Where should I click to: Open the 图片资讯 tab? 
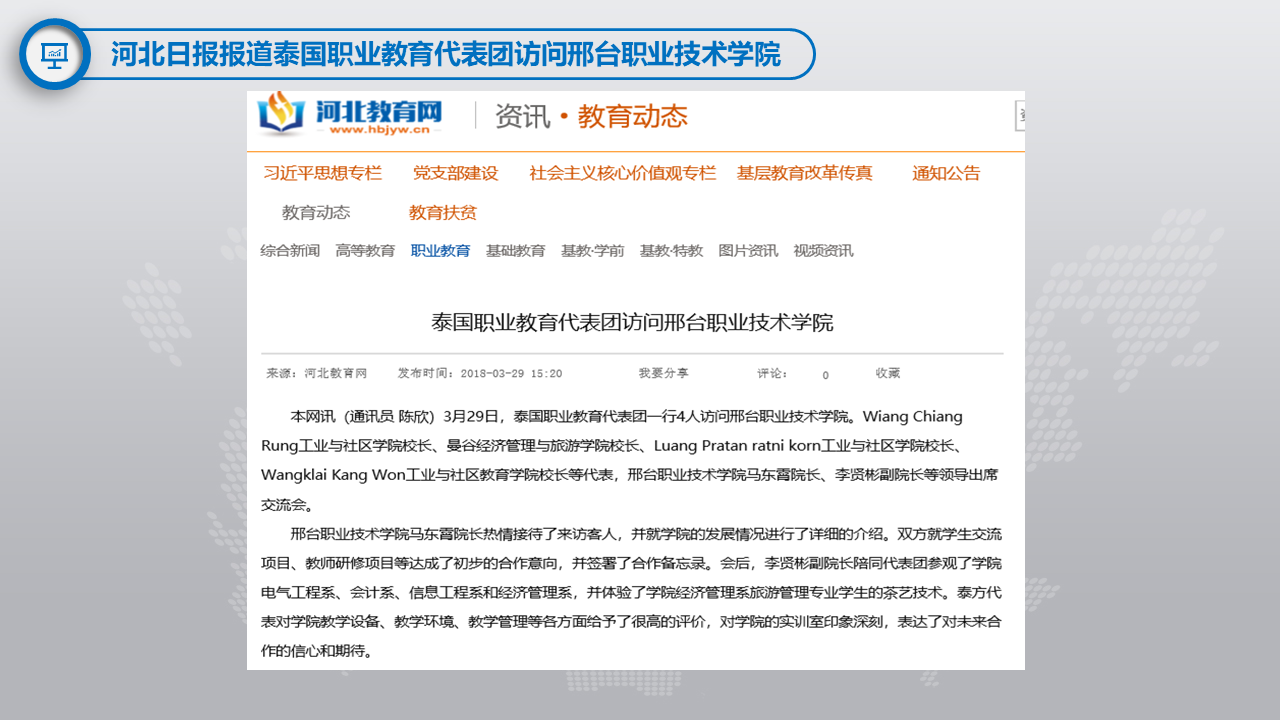(x=748, y=251)
